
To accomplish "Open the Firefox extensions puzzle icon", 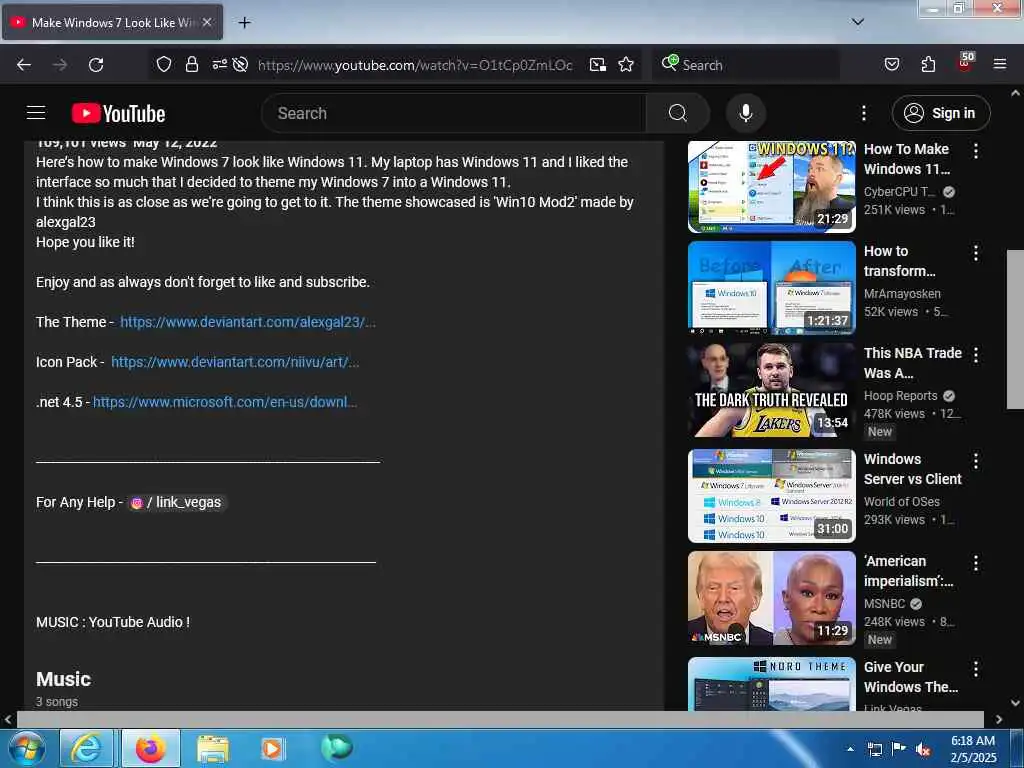I will coord(928,65).
